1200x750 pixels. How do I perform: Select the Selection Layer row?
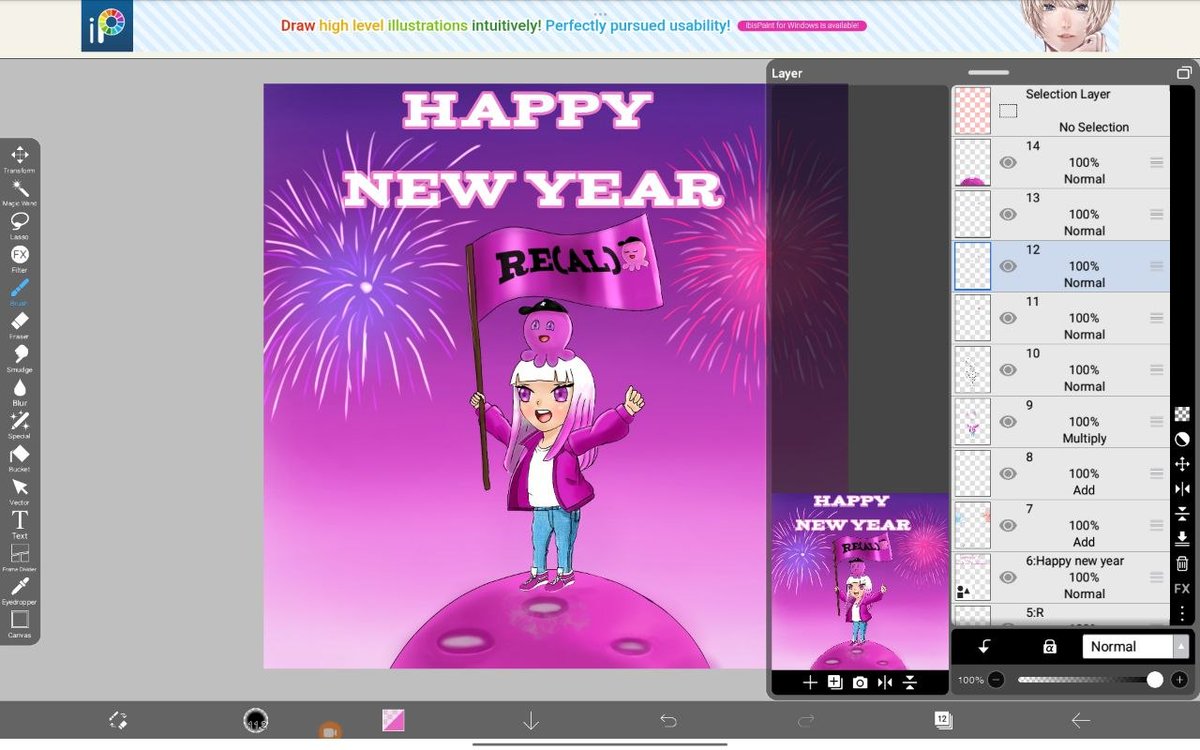1060,110
